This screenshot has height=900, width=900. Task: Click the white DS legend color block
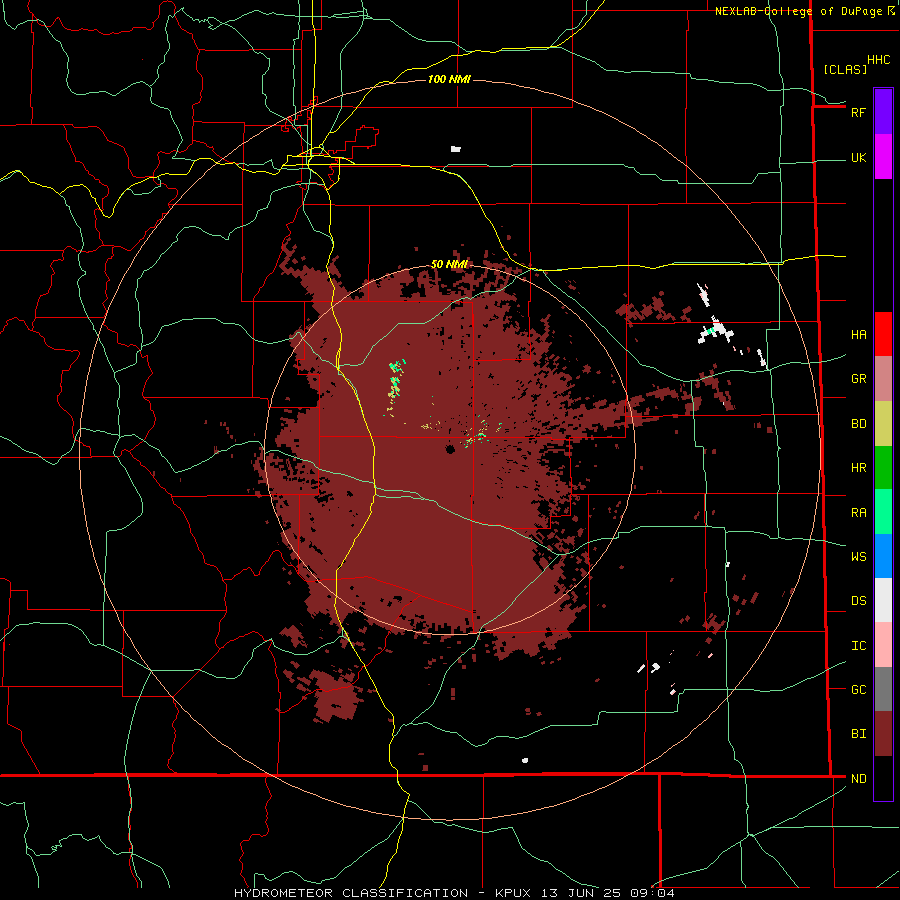[883, 600]
